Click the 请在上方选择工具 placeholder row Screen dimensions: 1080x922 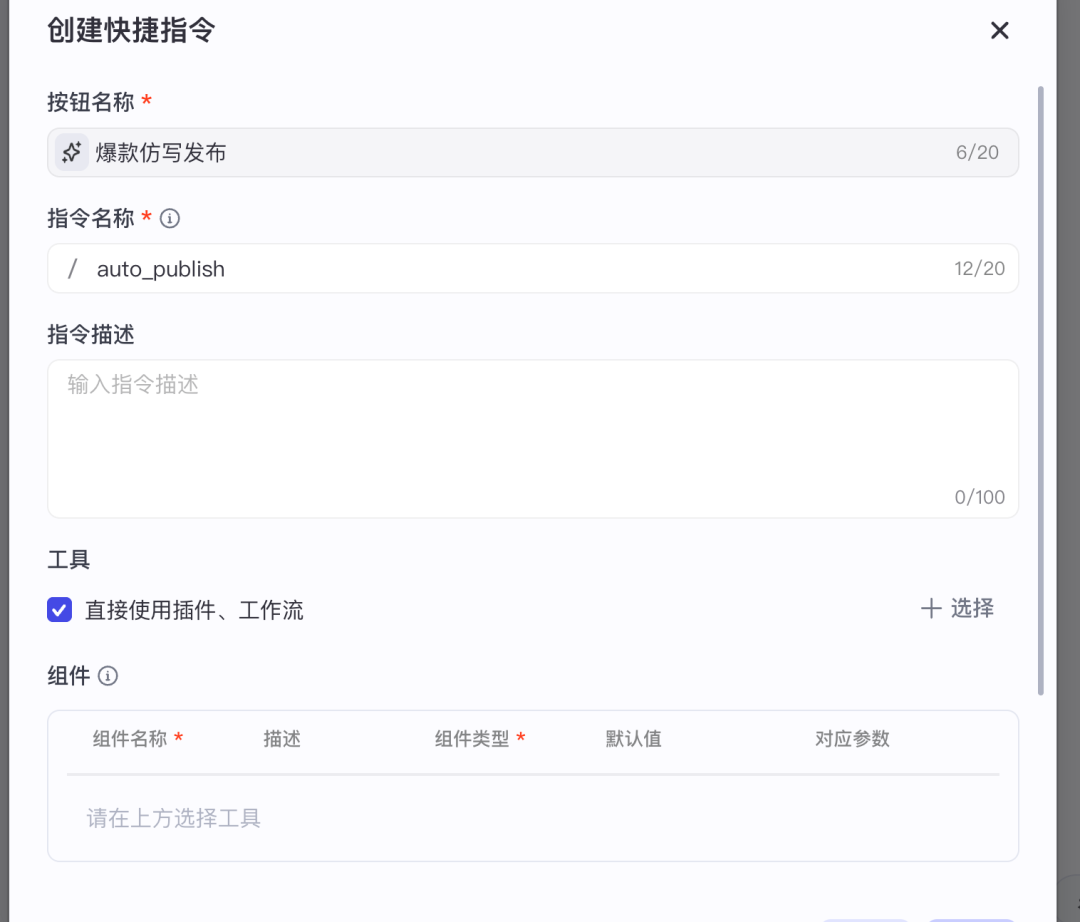174,819
